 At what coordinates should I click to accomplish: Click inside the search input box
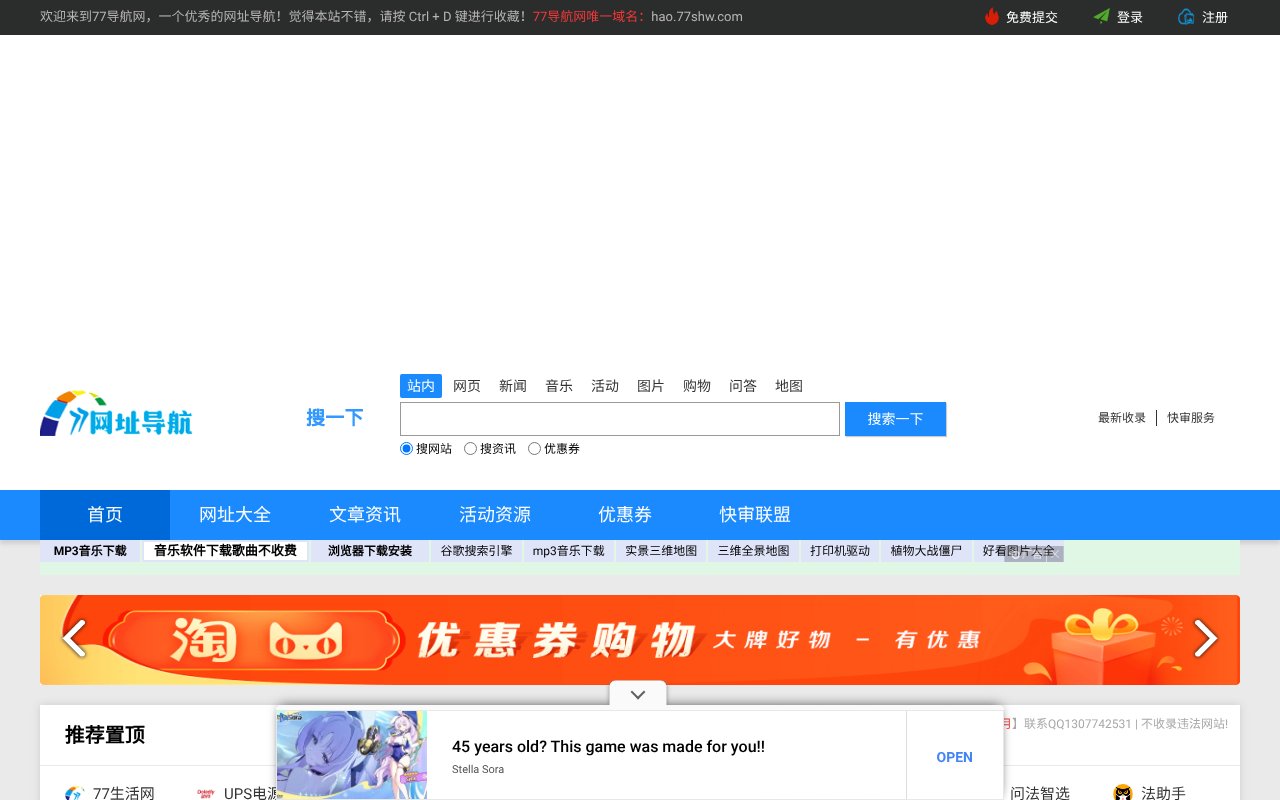pos(619,418)
